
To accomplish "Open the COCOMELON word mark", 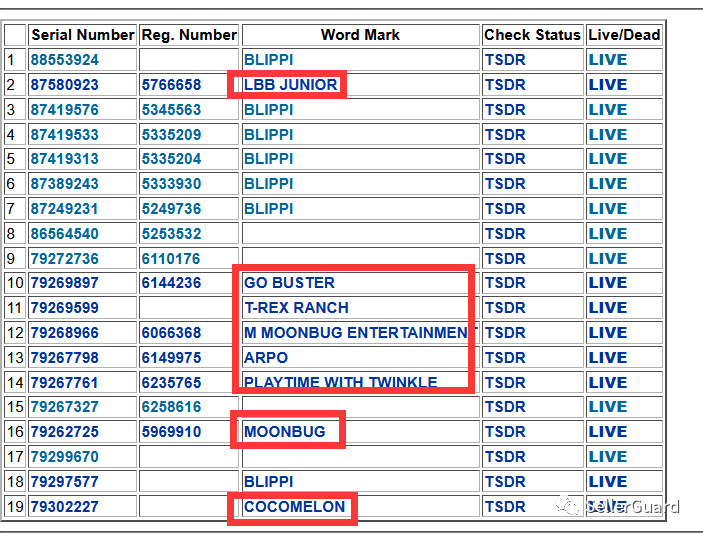I will click(295, 507).
